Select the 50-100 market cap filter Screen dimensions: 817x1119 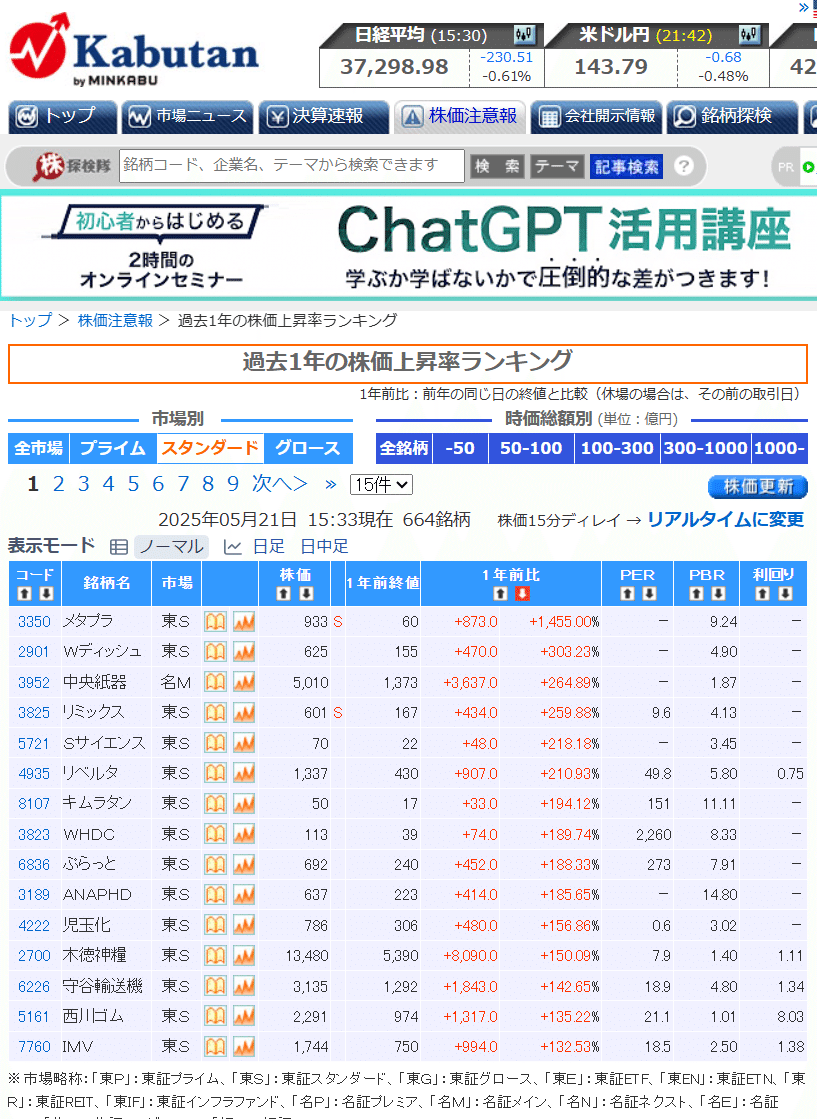tap(529, 448)
